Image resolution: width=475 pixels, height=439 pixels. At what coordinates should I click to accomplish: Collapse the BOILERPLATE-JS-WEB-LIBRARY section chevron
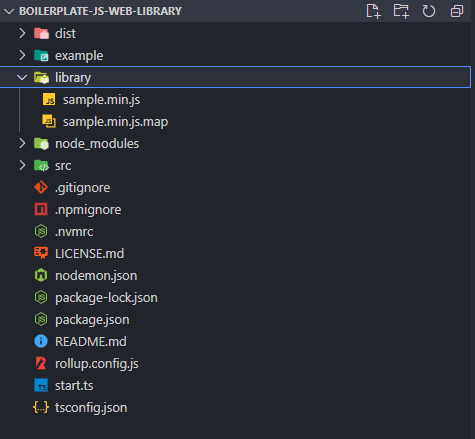coord(9,11)
